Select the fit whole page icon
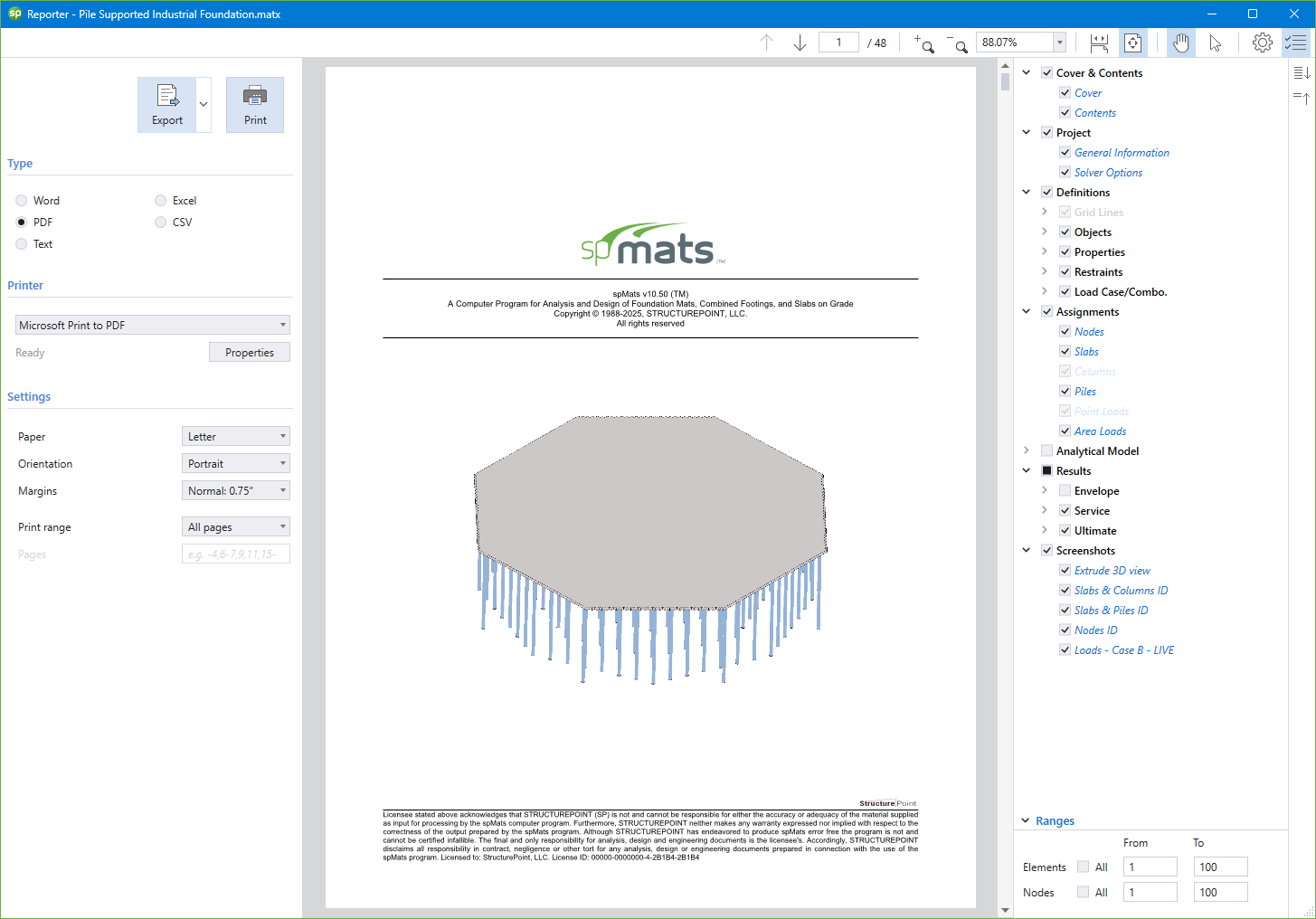Screen dimensions: 1316x919 click(x=1132, y=43)
